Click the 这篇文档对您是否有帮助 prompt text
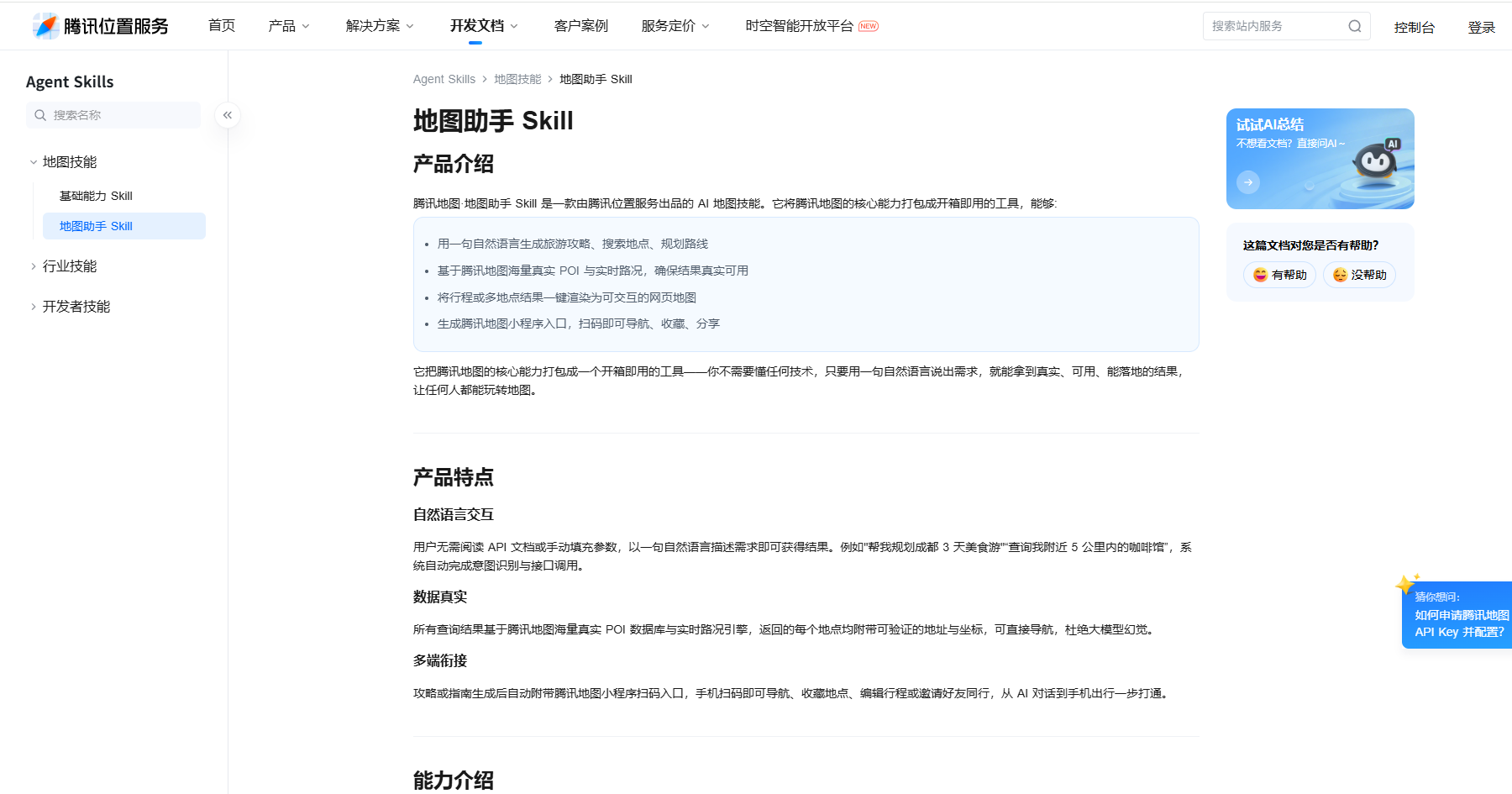Screen dimensions: 1512x794 (x=1311, y=245)
